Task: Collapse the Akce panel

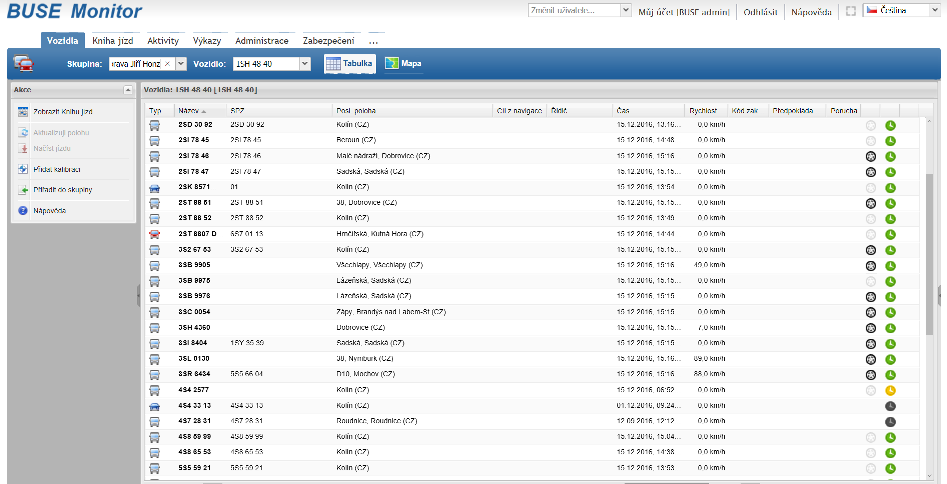Action: tap(127, 90)
